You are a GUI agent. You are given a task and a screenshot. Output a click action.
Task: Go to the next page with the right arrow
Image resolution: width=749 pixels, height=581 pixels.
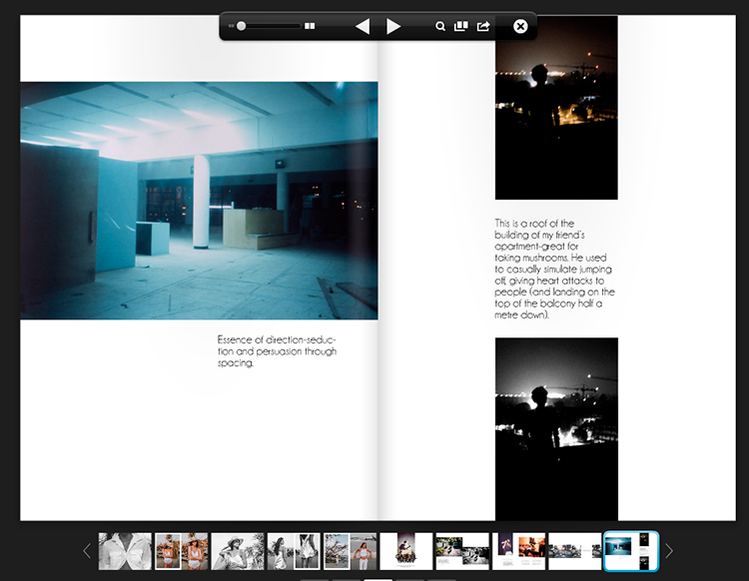[393, 26]
